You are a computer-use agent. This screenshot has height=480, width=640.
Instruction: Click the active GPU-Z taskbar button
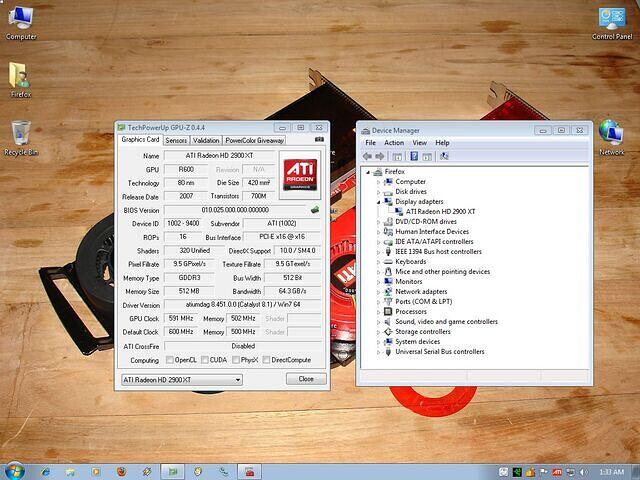click(173, 472)
